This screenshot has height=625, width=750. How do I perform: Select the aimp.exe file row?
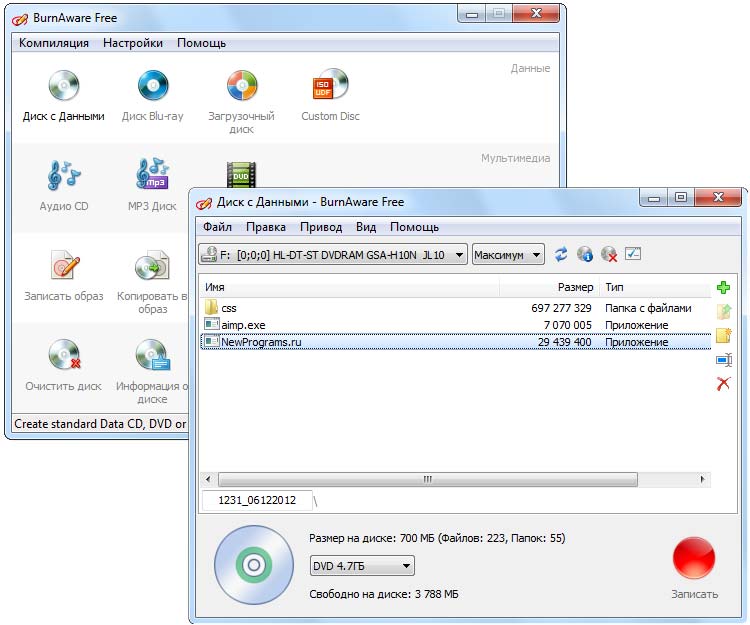[x=455, y=325]
